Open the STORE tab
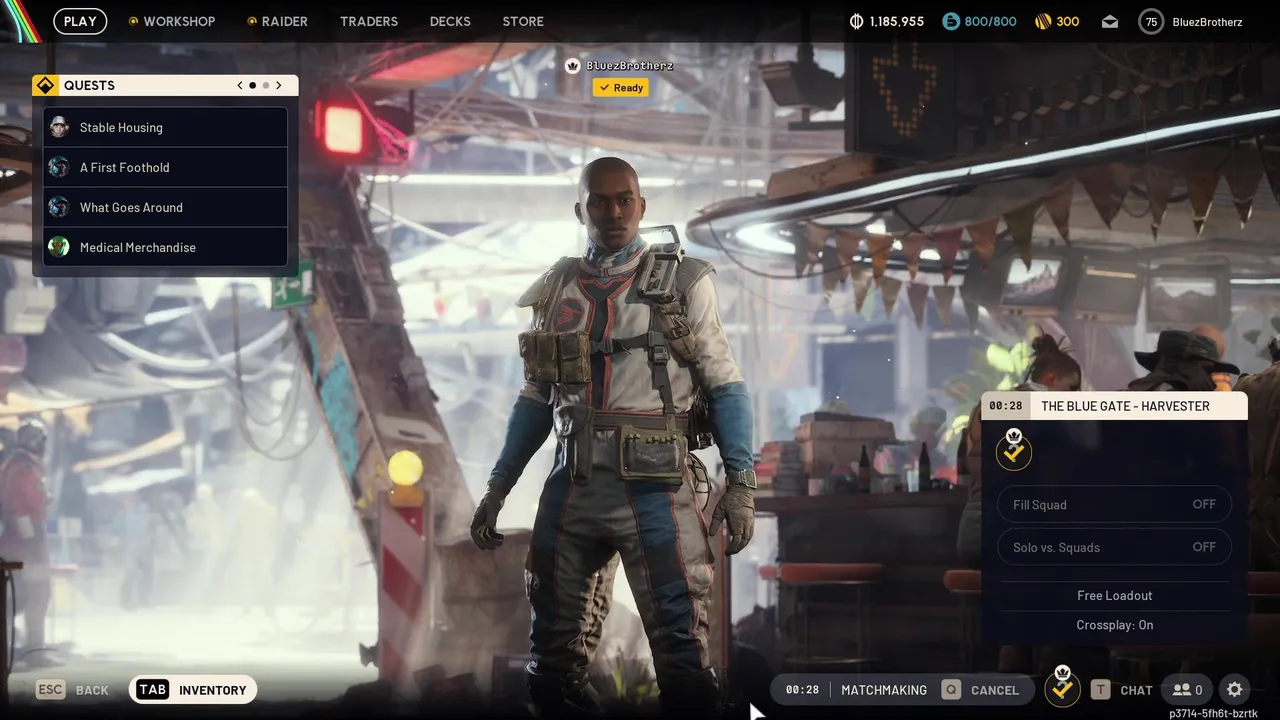The width and height of the screenshot is (1280, 720). 523,21
